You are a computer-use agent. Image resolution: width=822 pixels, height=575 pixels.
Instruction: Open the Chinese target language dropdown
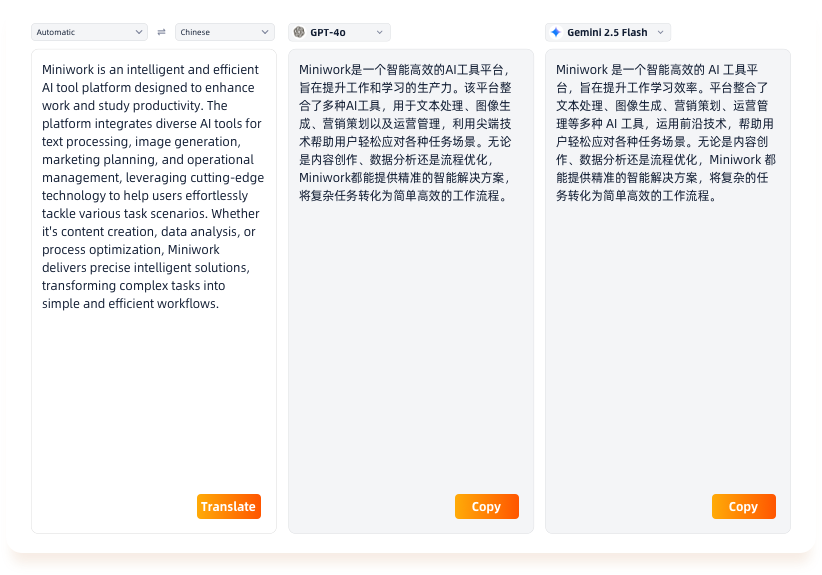coord(224,32)
